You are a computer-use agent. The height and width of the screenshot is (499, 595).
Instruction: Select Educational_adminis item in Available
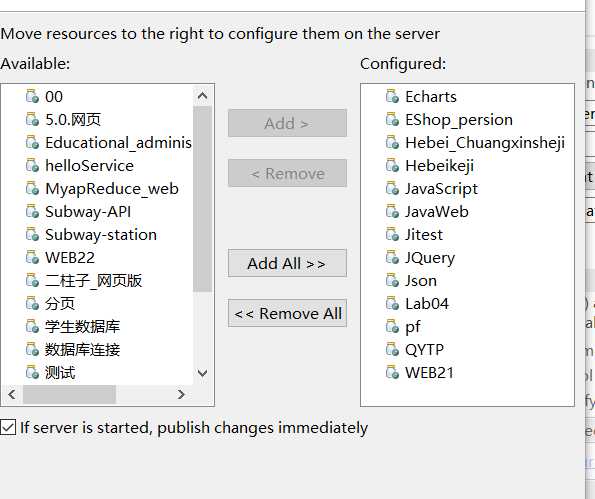118,143
